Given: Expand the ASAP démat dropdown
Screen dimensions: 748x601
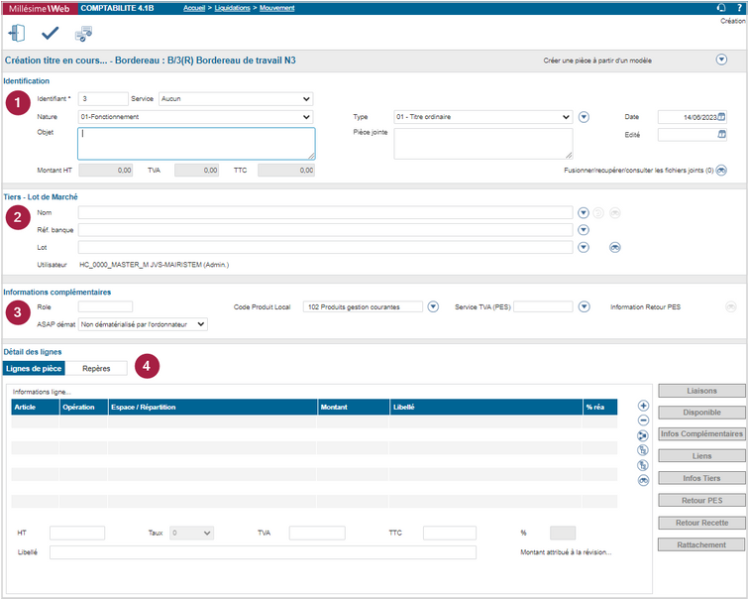Looking at the screenshot, I should 201,324.
